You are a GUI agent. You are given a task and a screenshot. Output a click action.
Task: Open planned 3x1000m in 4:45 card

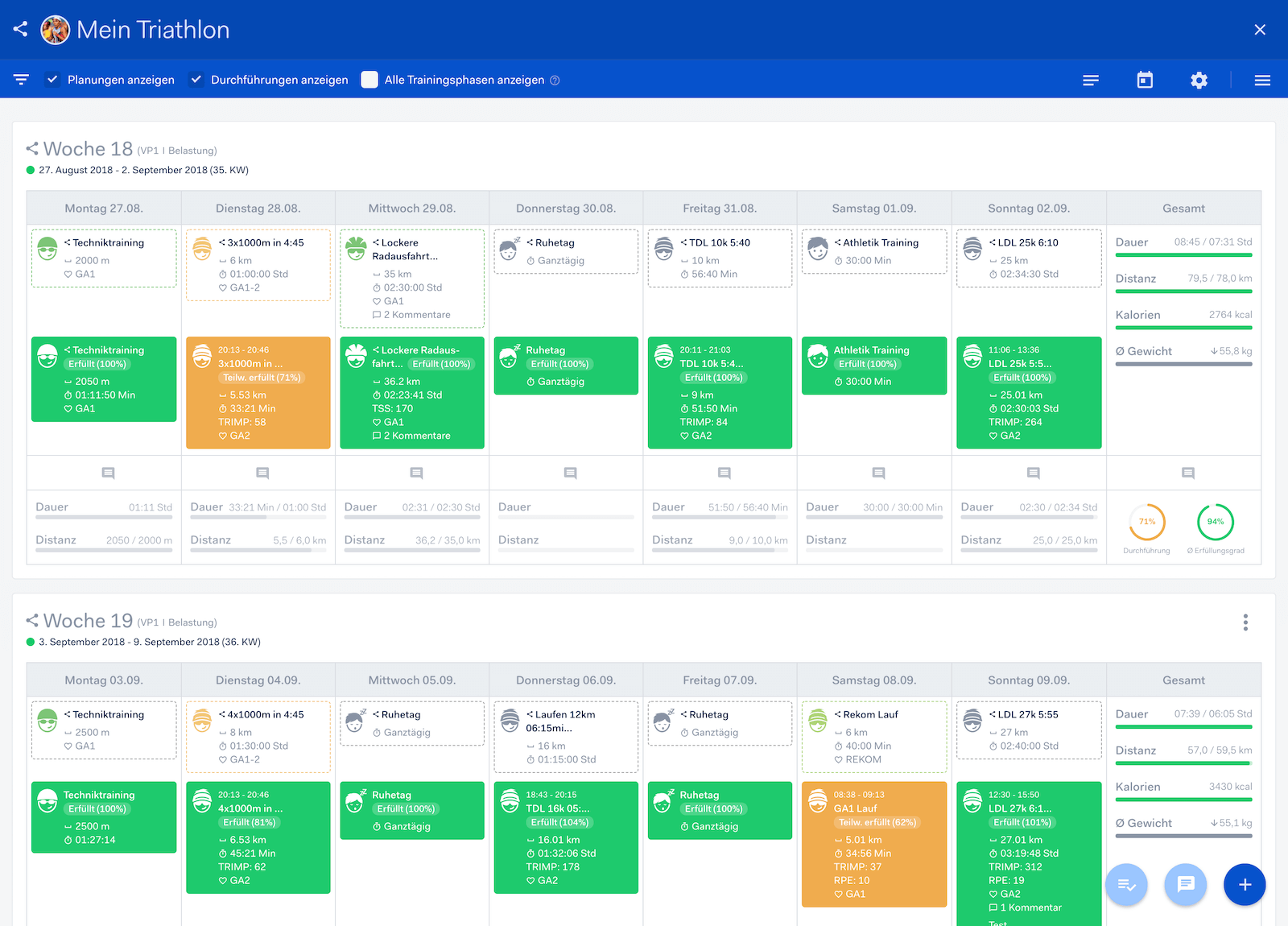(258, 265)
